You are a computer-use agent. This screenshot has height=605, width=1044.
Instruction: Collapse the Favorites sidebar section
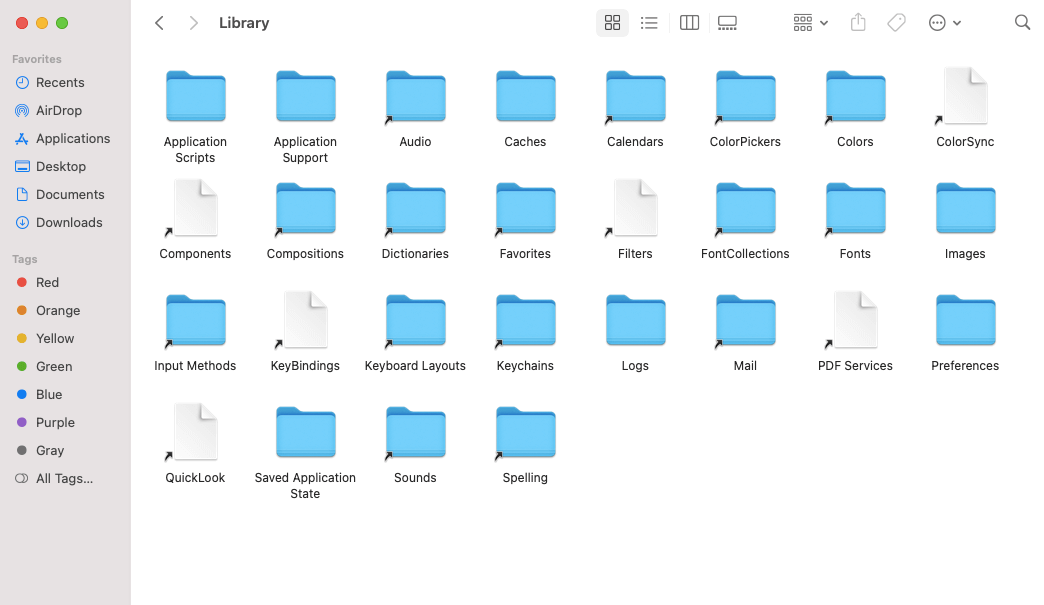[36, 58]
